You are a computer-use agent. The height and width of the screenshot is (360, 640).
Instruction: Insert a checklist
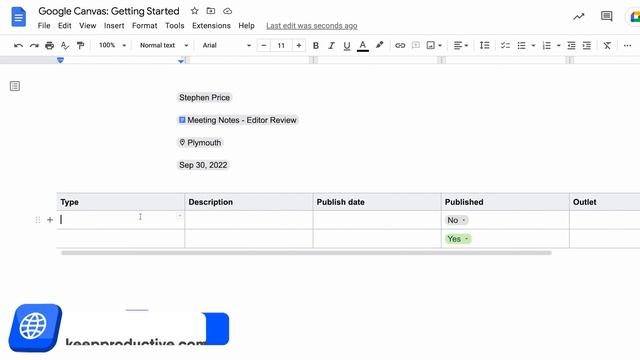505,45
